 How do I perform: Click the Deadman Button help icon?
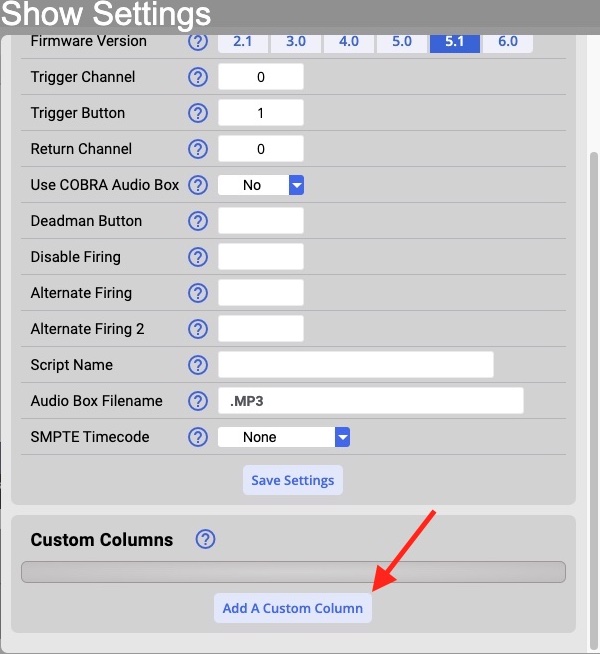pos(198,221)
